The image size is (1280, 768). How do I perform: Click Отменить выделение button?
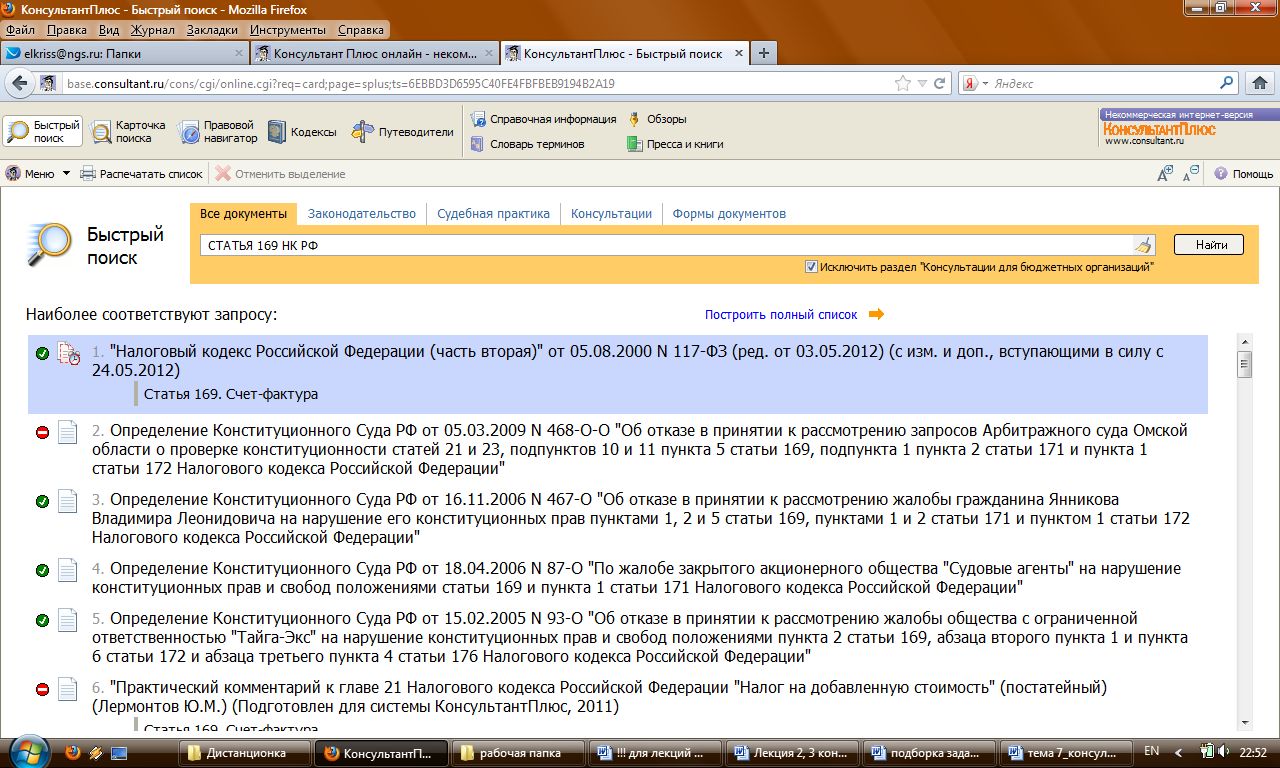(x=281, y=174)
